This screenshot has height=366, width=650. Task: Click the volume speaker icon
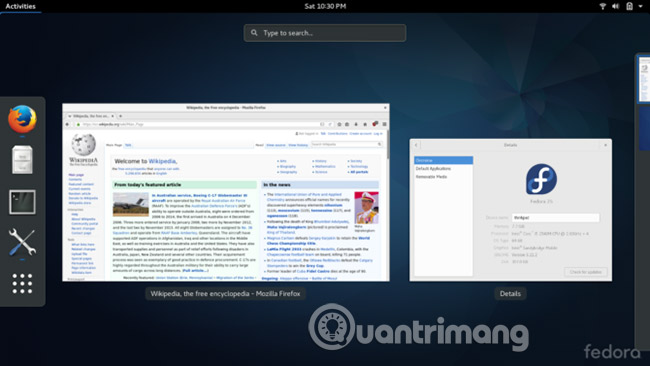[x=616, y=6]
